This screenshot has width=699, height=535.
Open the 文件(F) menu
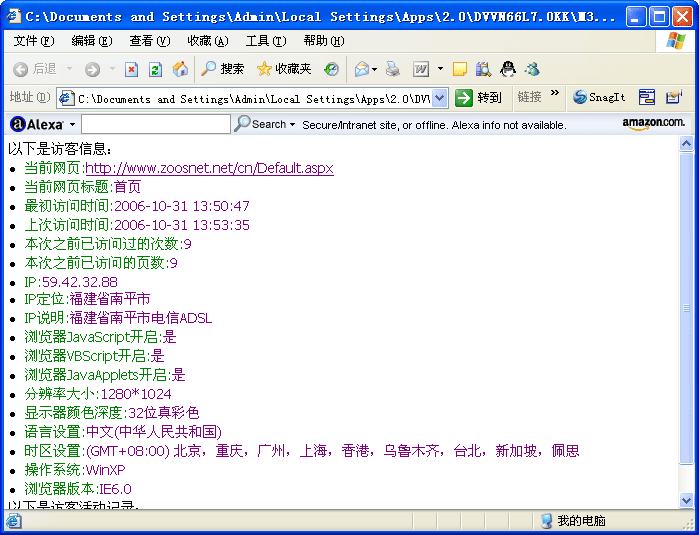pos(34,41)
